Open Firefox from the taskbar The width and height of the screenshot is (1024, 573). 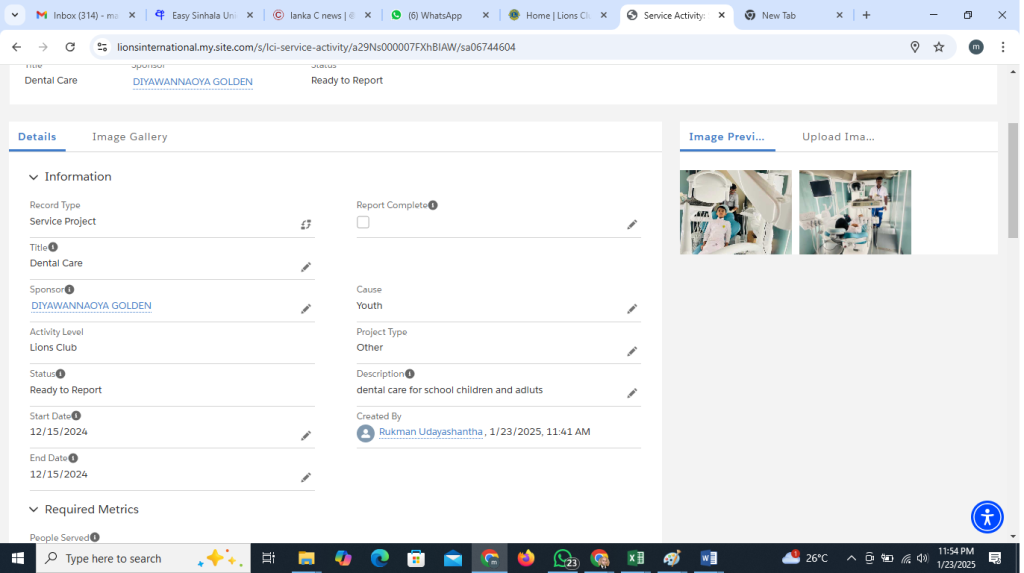pyautogui.click(x=526, y=558)
